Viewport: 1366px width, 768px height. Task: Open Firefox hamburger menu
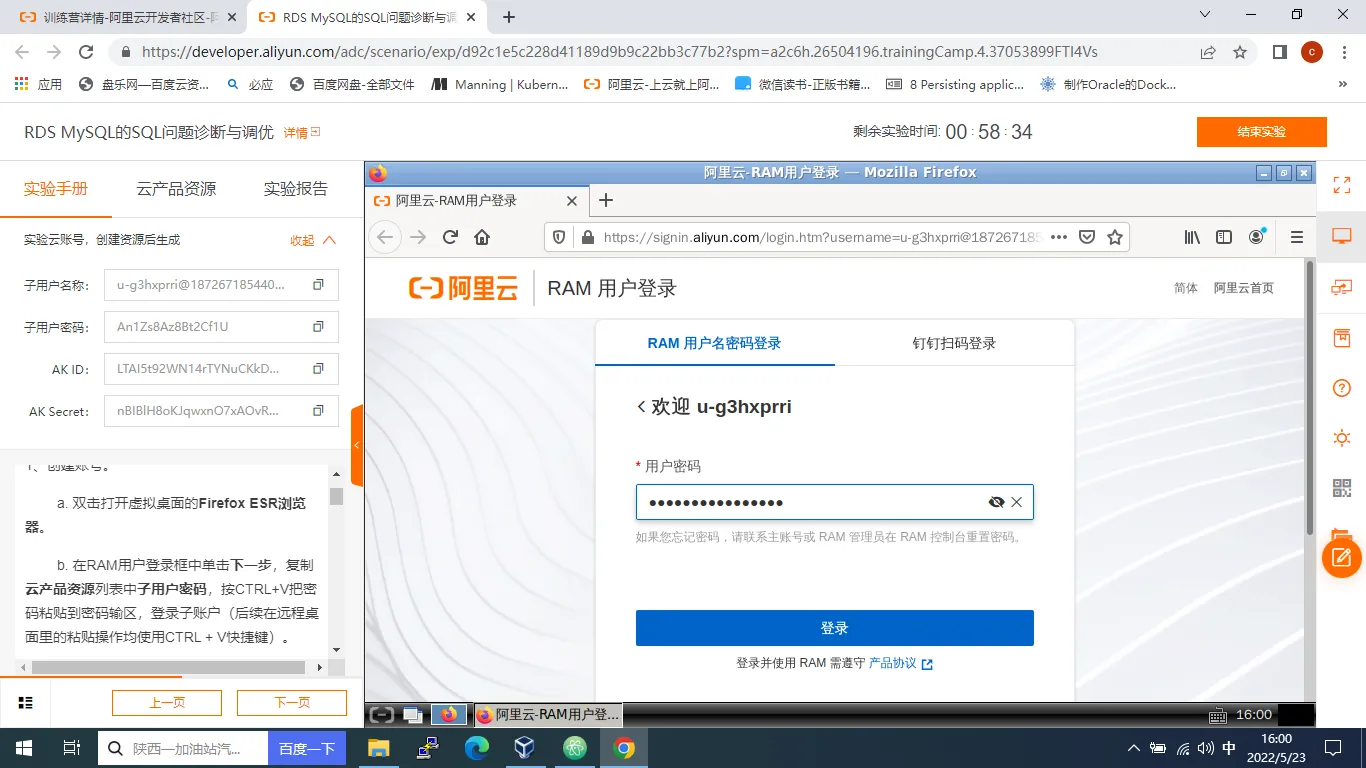1297,237
